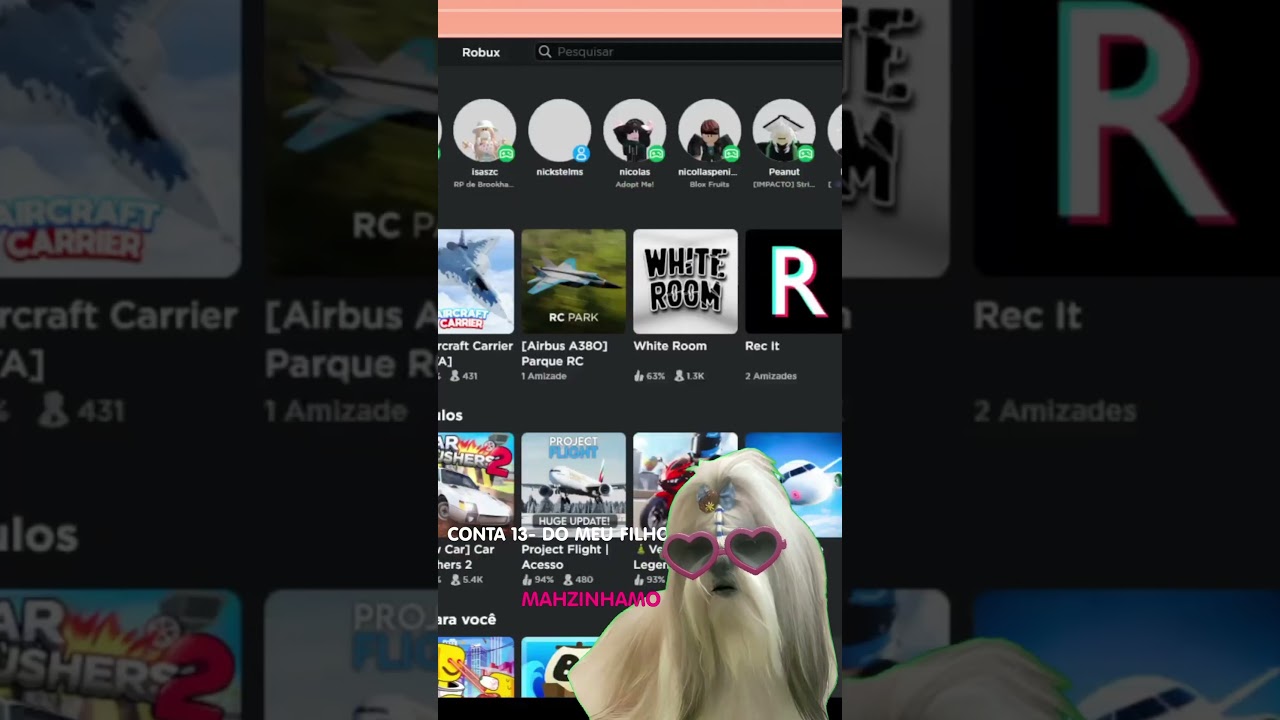1280x720 pixels.
Task: Click in-game status badge on isaszc
Action: pyautogui.click(x=506, y=154)
